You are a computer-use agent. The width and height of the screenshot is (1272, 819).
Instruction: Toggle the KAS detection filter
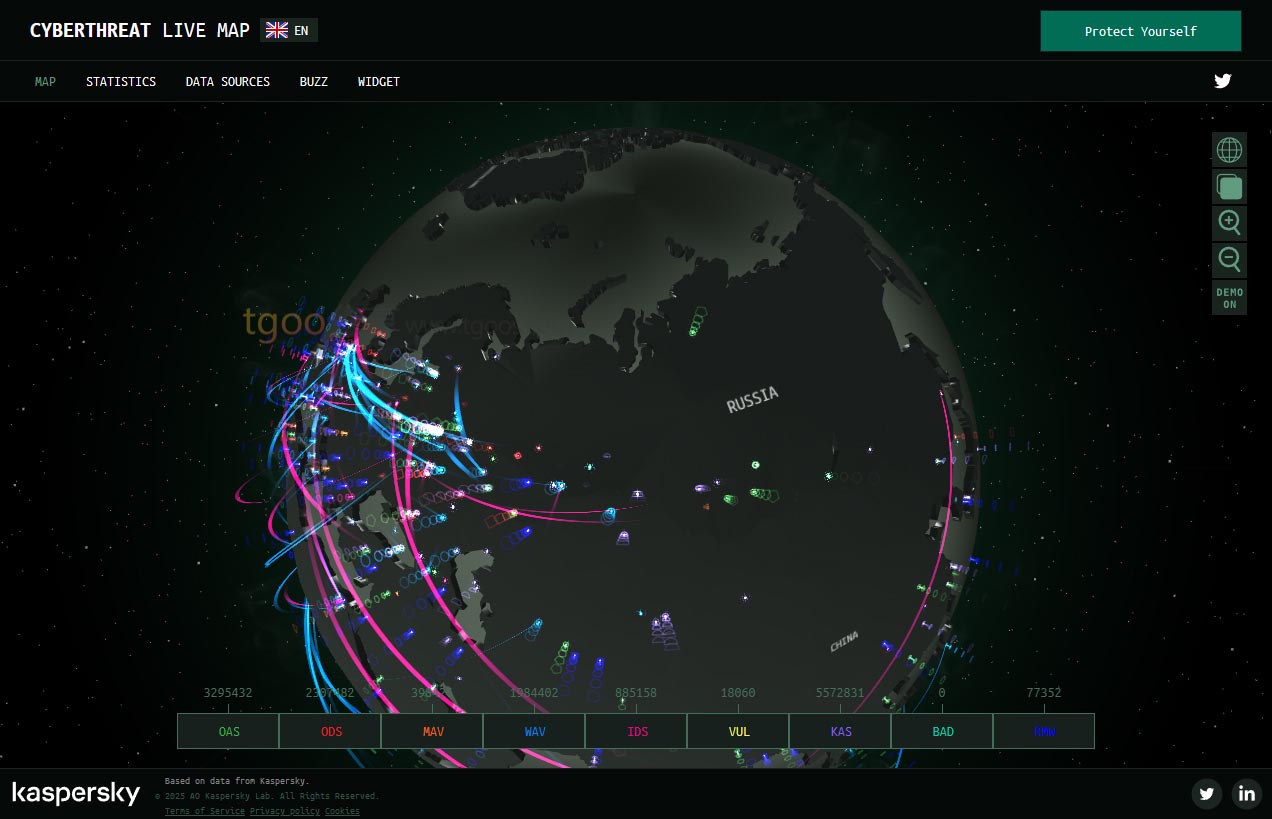841,731
